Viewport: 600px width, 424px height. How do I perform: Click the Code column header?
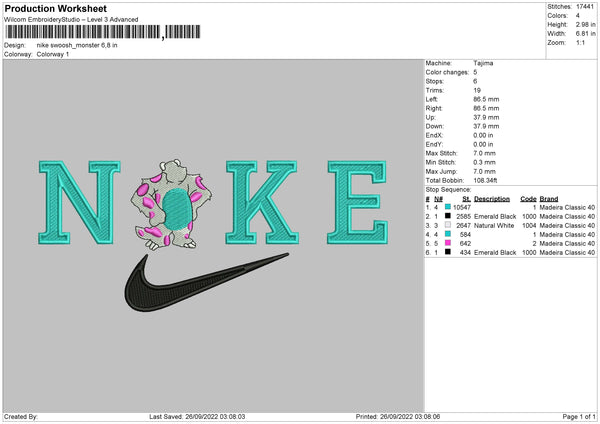[x=528, y=199]
